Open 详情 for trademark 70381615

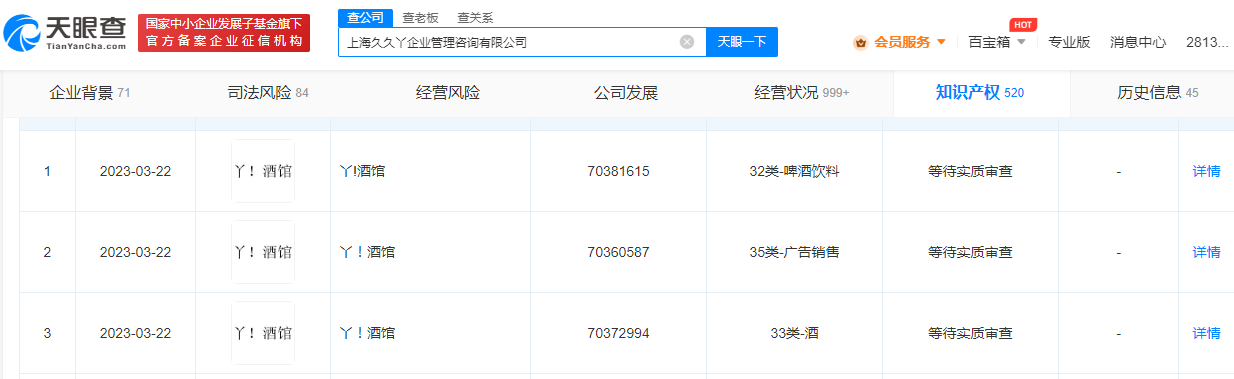click(x=1206, y=171)
